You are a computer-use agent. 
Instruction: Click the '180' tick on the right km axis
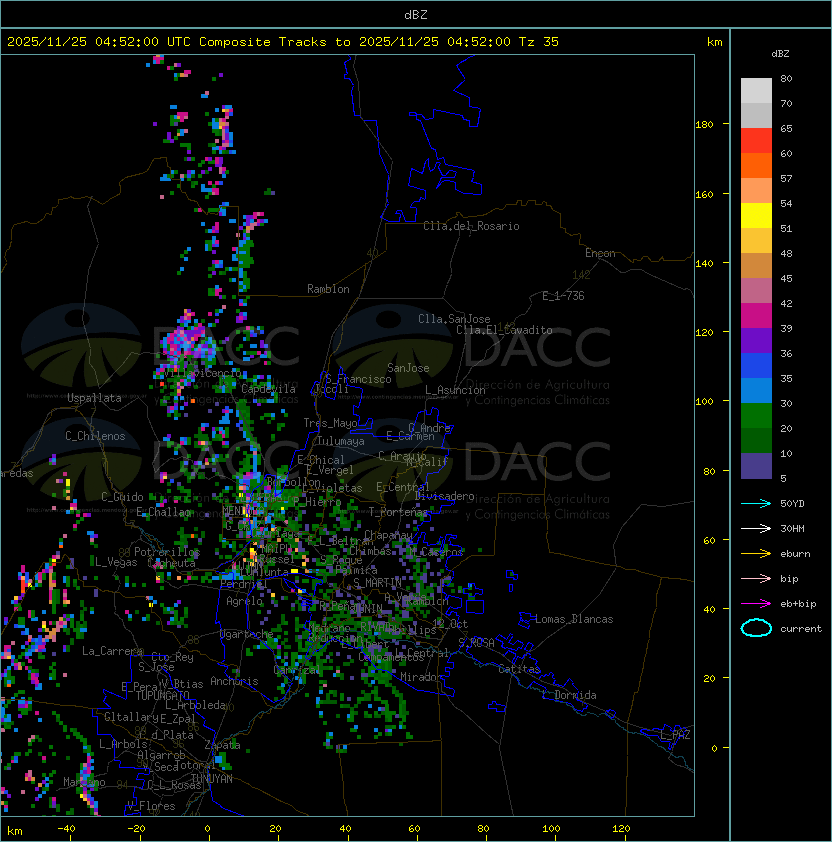pos(704,125)
